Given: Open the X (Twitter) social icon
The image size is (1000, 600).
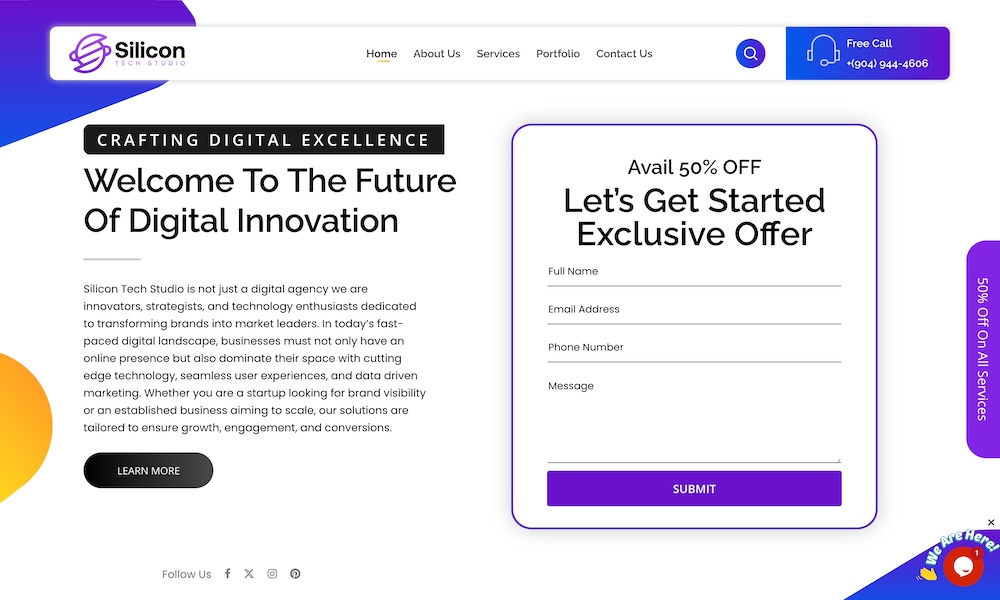Looking at the screenshot, I should coord(249,574).
